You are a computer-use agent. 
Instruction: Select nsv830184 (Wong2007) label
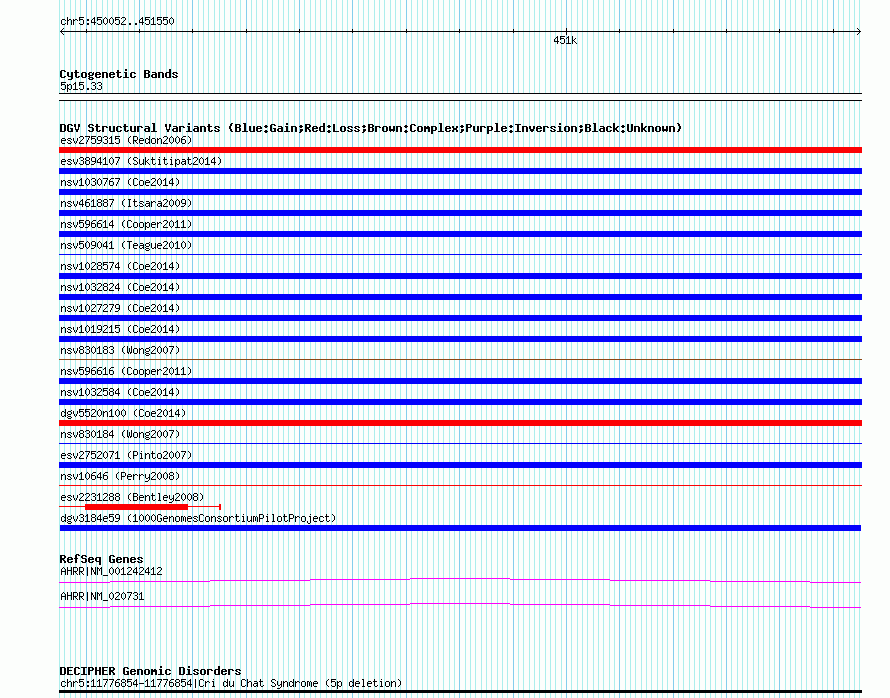coord(120,434)
